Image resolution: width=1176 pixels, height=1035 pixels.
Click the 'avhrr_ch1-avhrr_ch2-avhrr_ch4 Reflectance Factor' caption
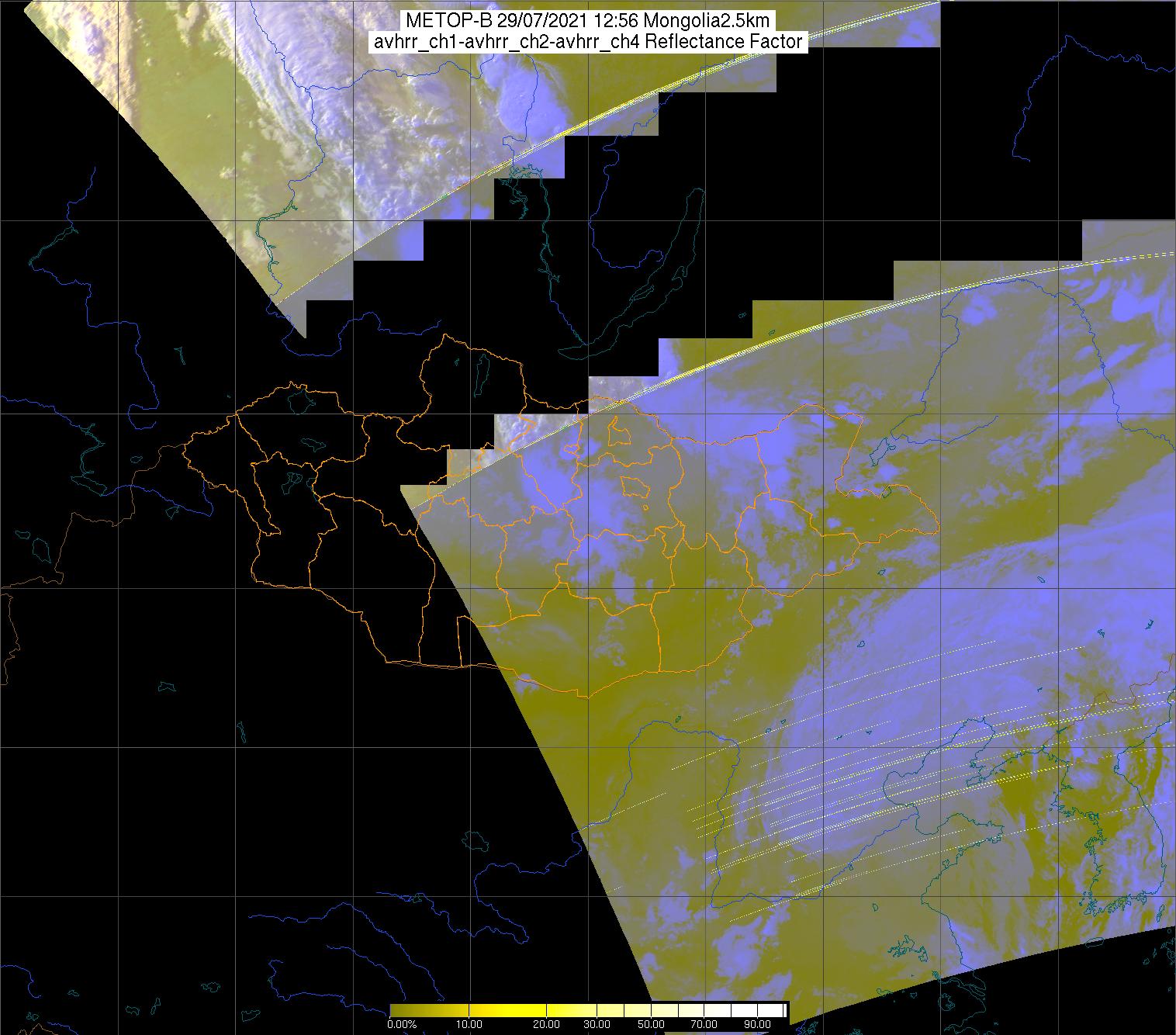point(588,42)
